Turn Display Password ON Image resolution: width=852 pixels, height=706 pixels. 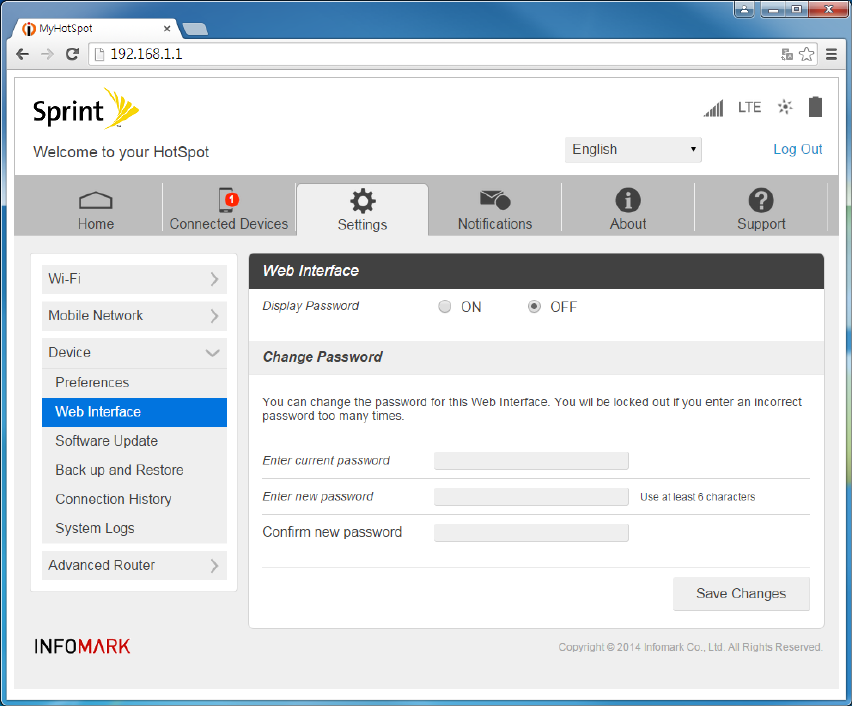(444, 307)
